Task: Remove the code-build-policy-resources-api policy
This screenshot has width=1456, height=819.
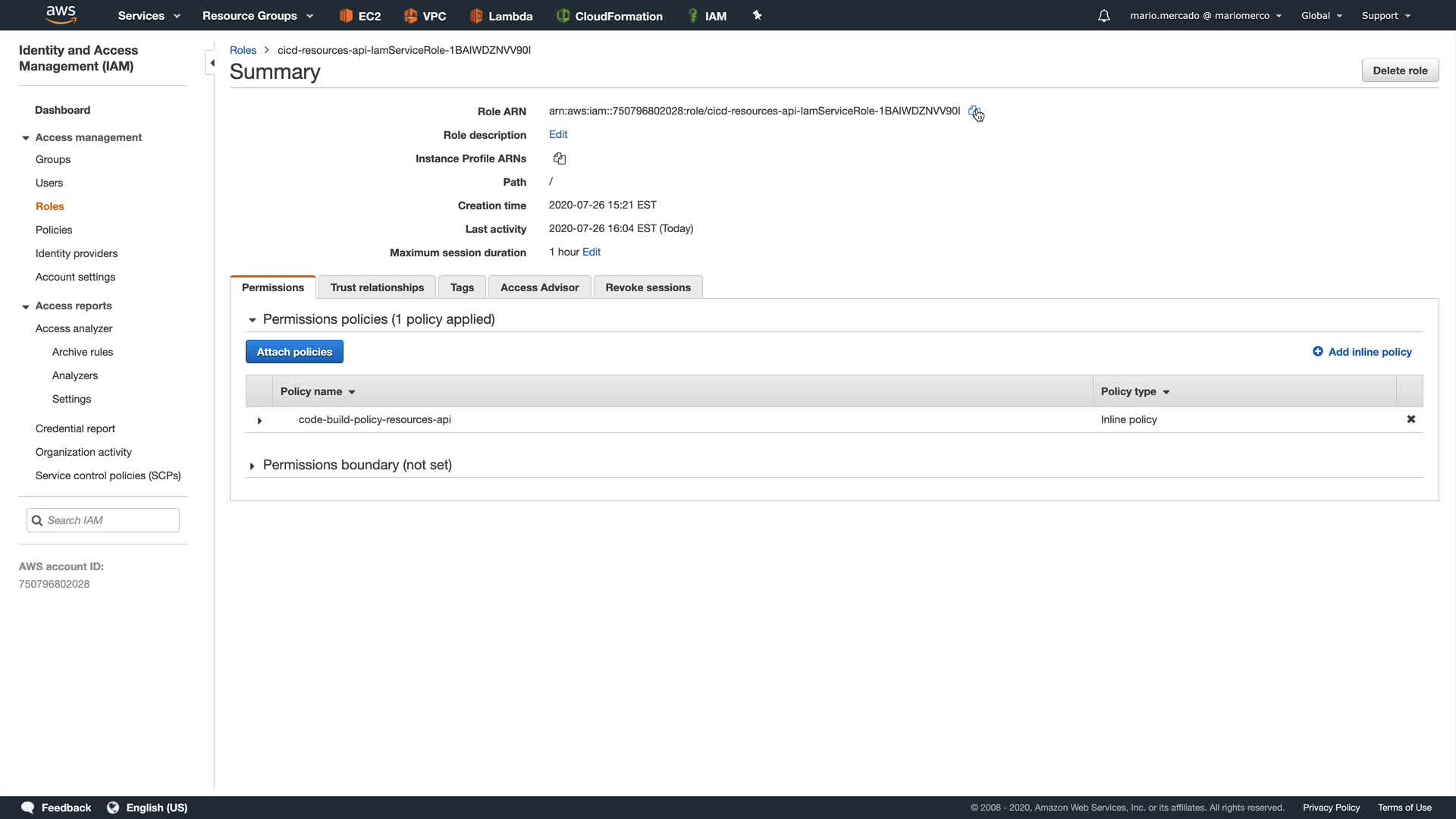Action: 1411,419
